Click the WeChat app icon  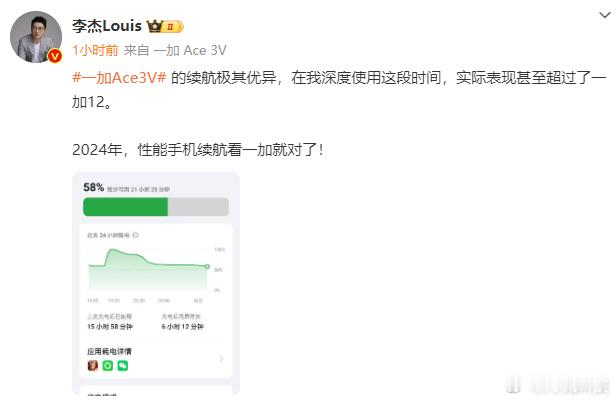(x=123, y=366)
